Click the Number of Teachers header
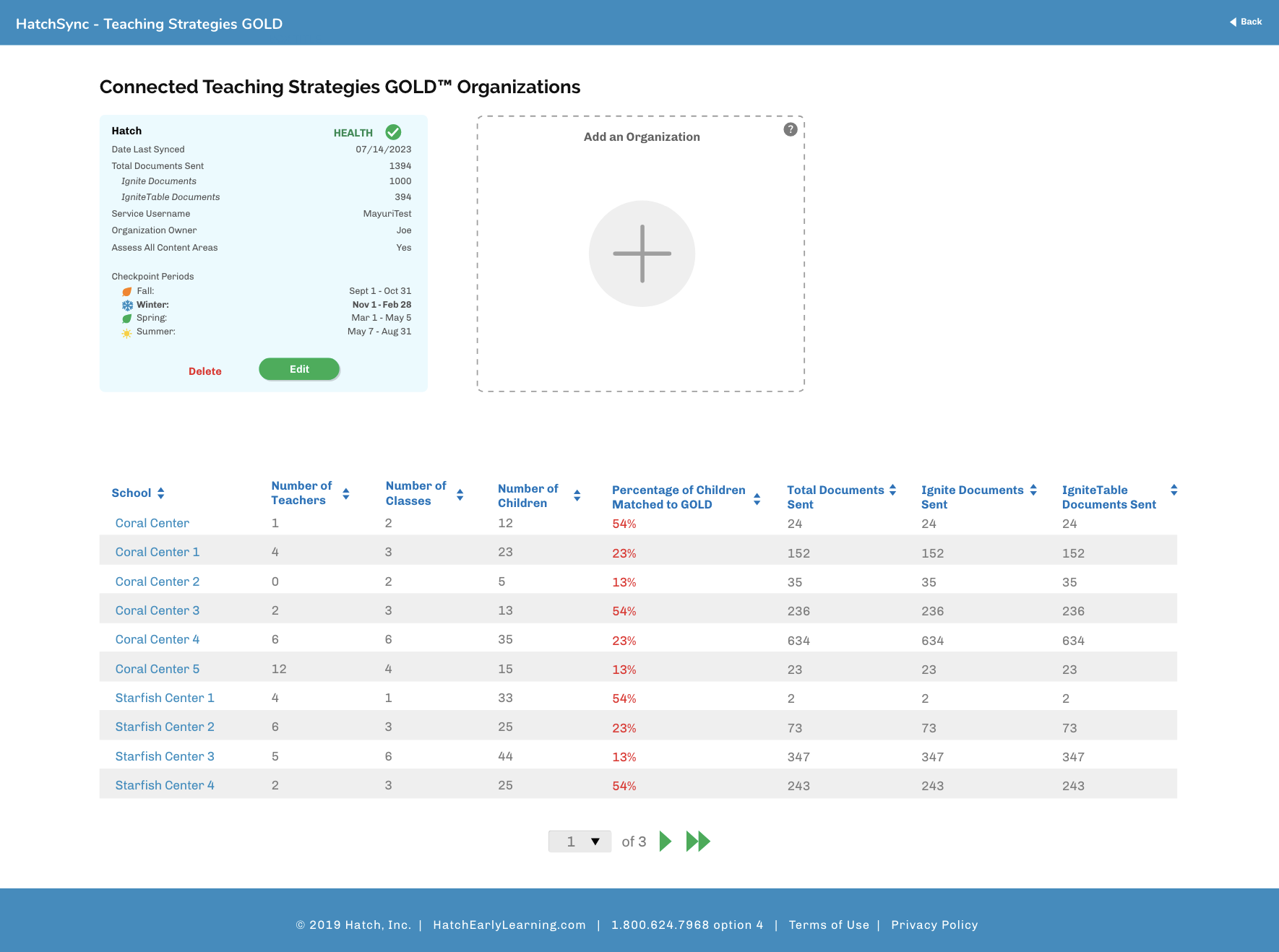1279x952 pixels. pyautogui.click(x=301, y=493)
